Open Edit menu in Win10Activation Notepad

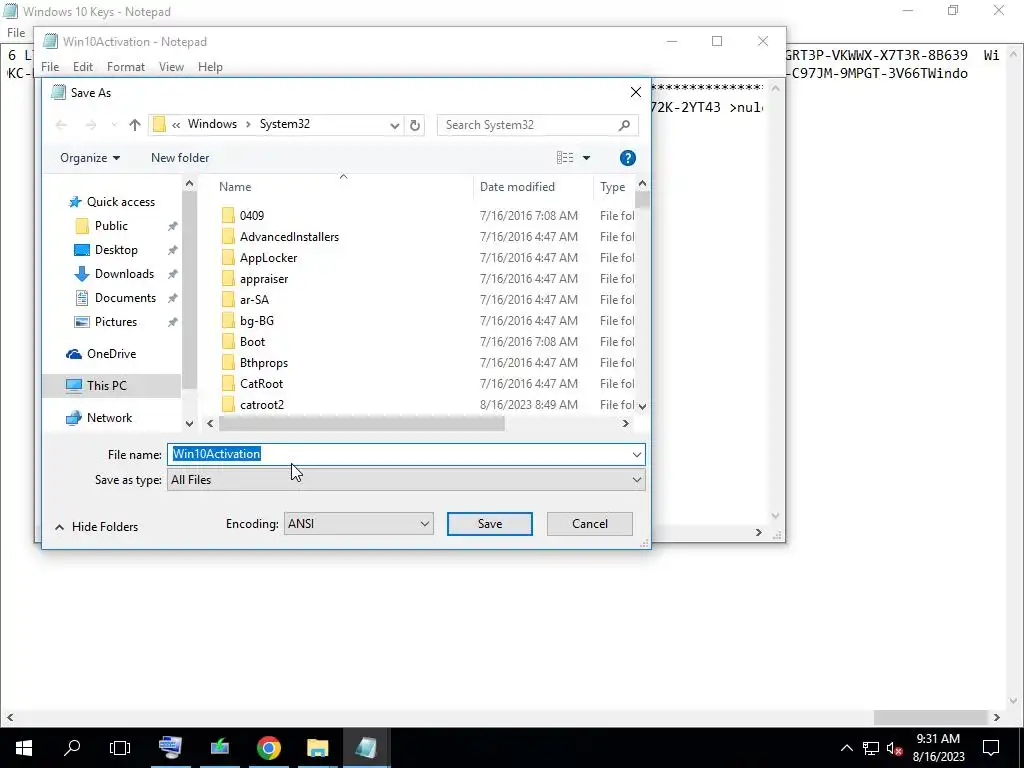(x=83, y=67)
